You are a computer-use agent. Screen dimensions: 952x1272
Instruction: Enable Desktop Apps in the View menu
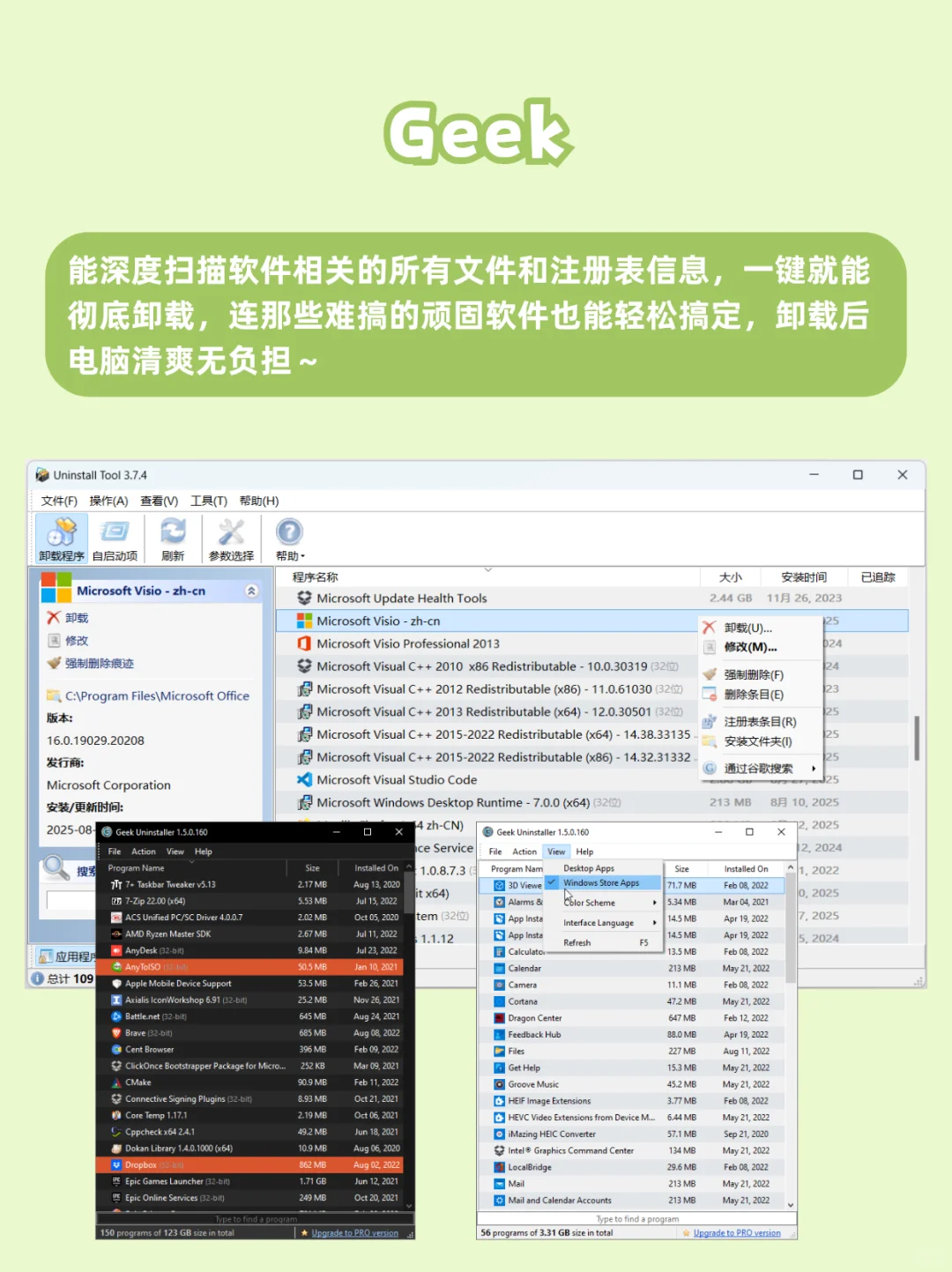[x=589, y=867]
